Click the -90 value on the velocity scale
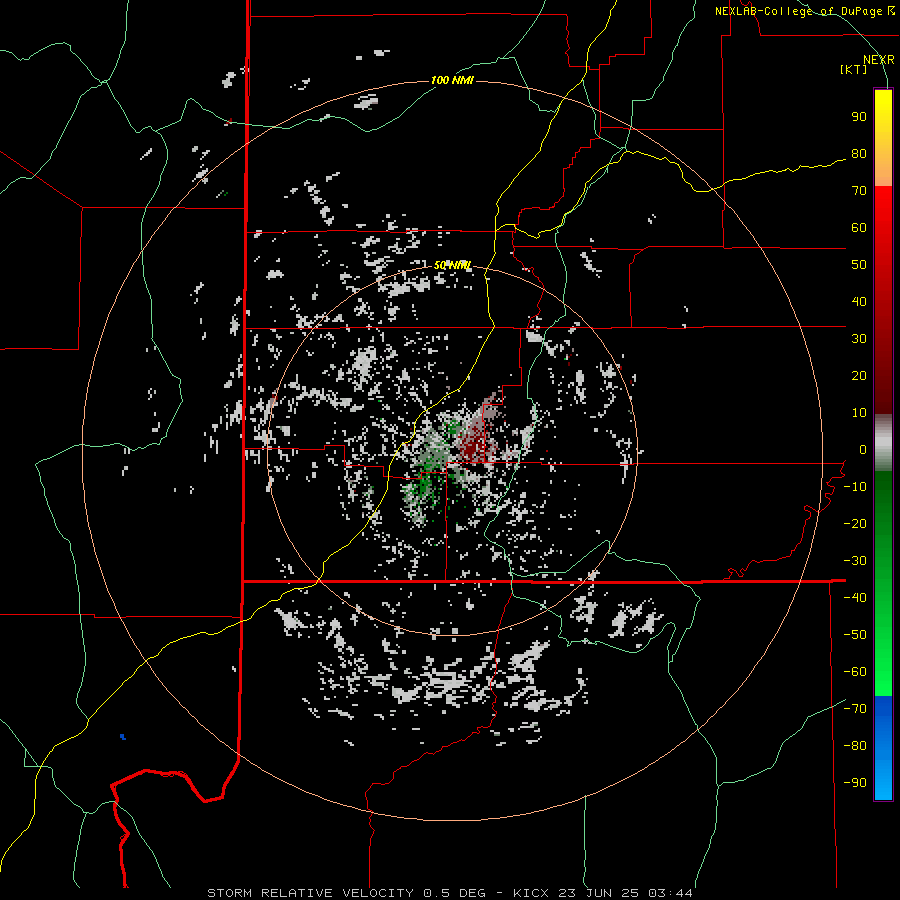The width and height of the screenshot is (900, 900). tap(855, 783)
